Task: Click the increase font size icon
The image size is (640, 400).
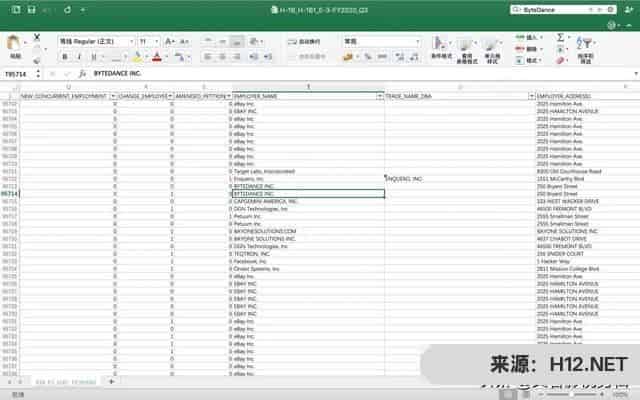Action: click(169, 41)
